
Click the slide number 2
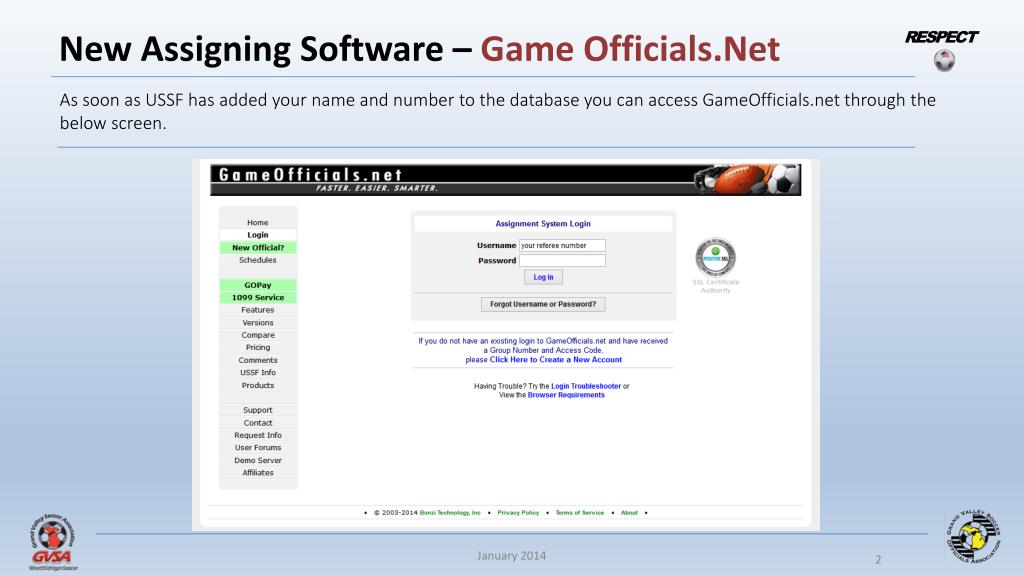(x=878, y=560)
